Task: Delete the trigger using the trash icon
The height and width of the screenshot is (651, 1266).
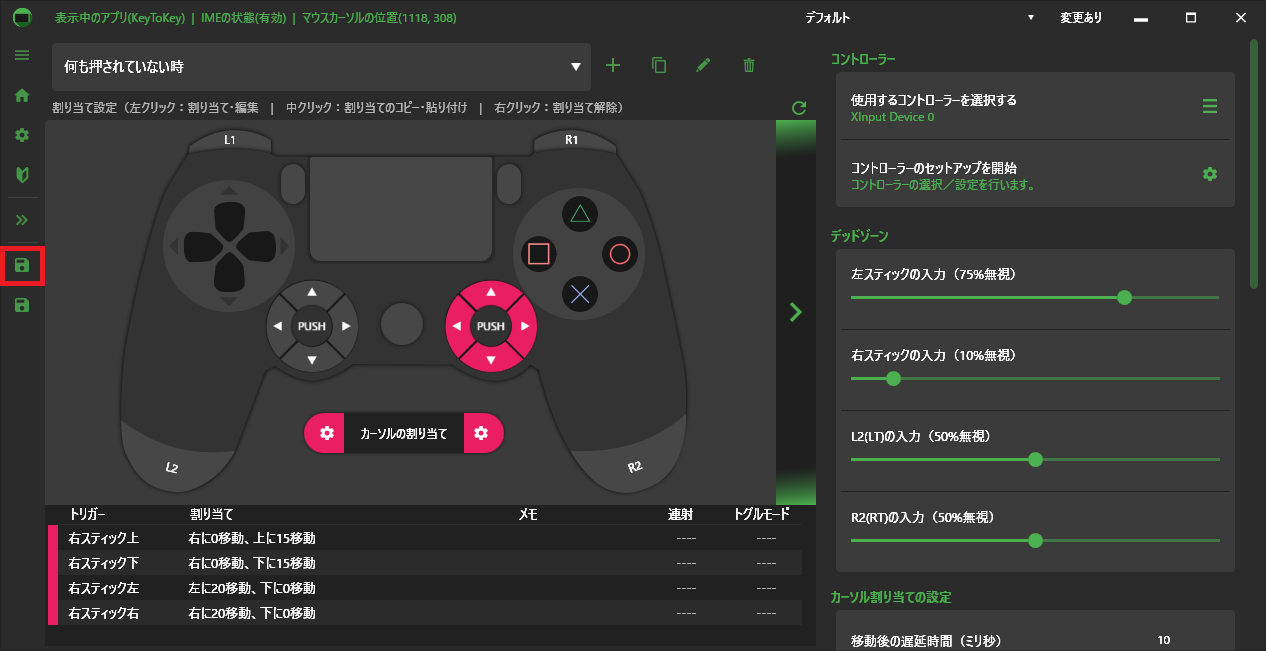Action: [748, 65]
